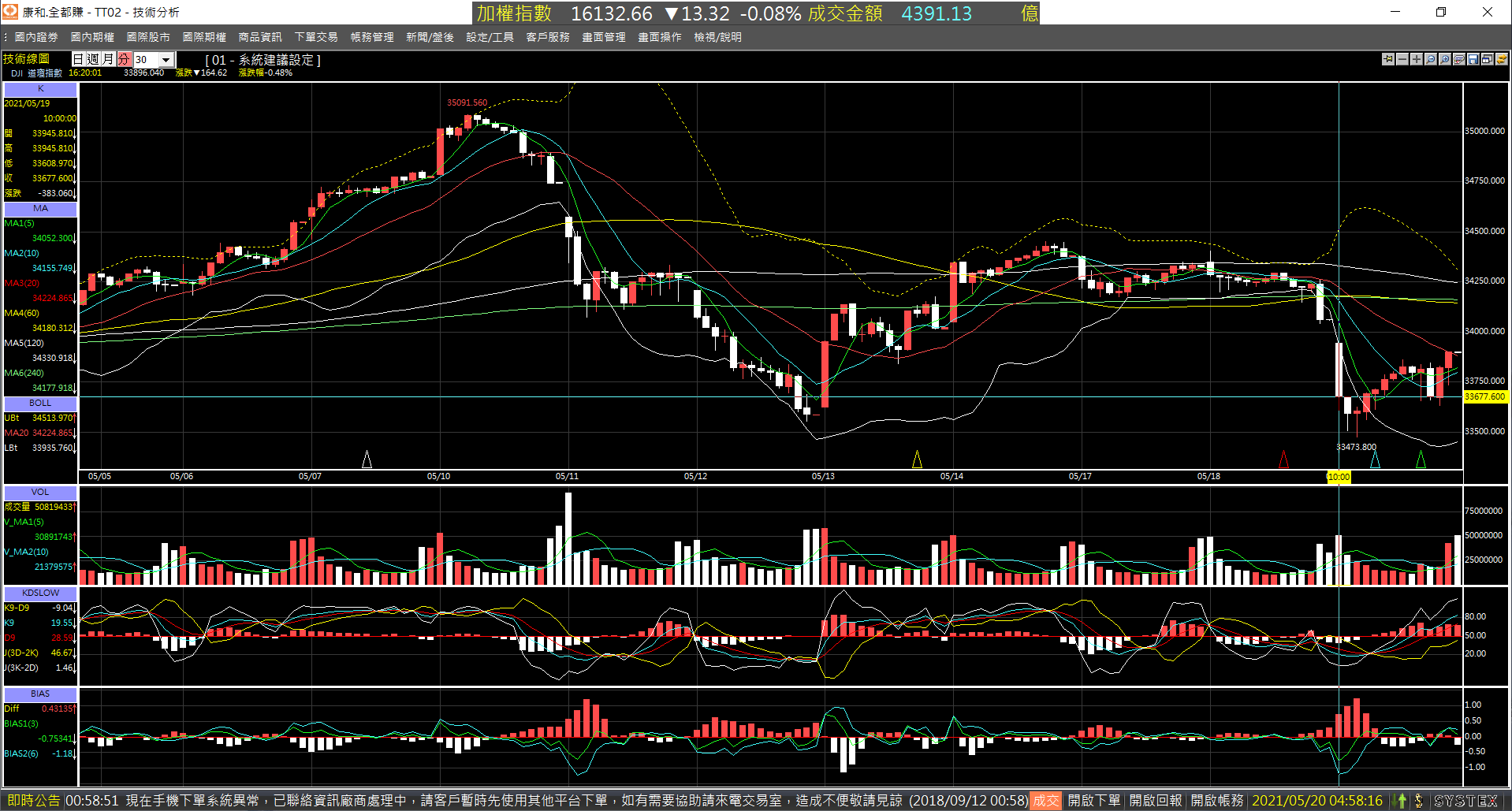The image size is (1512, 811).
Task: Click the MA1(5) moving average label
Action: [x=20, y=223]
